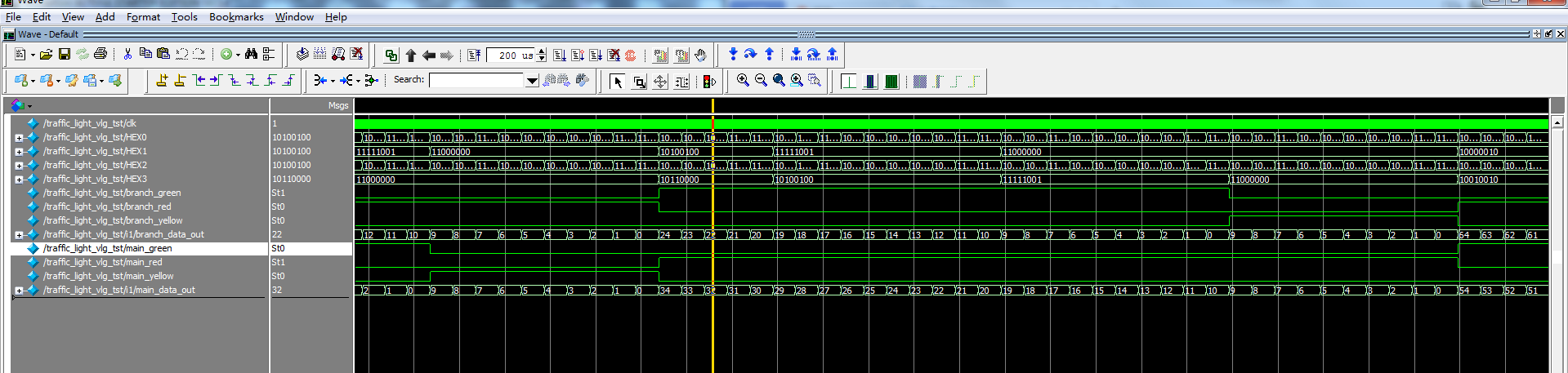Click the Cut scissors icon
Viewport: 1568px width, 373px height.
127,55
